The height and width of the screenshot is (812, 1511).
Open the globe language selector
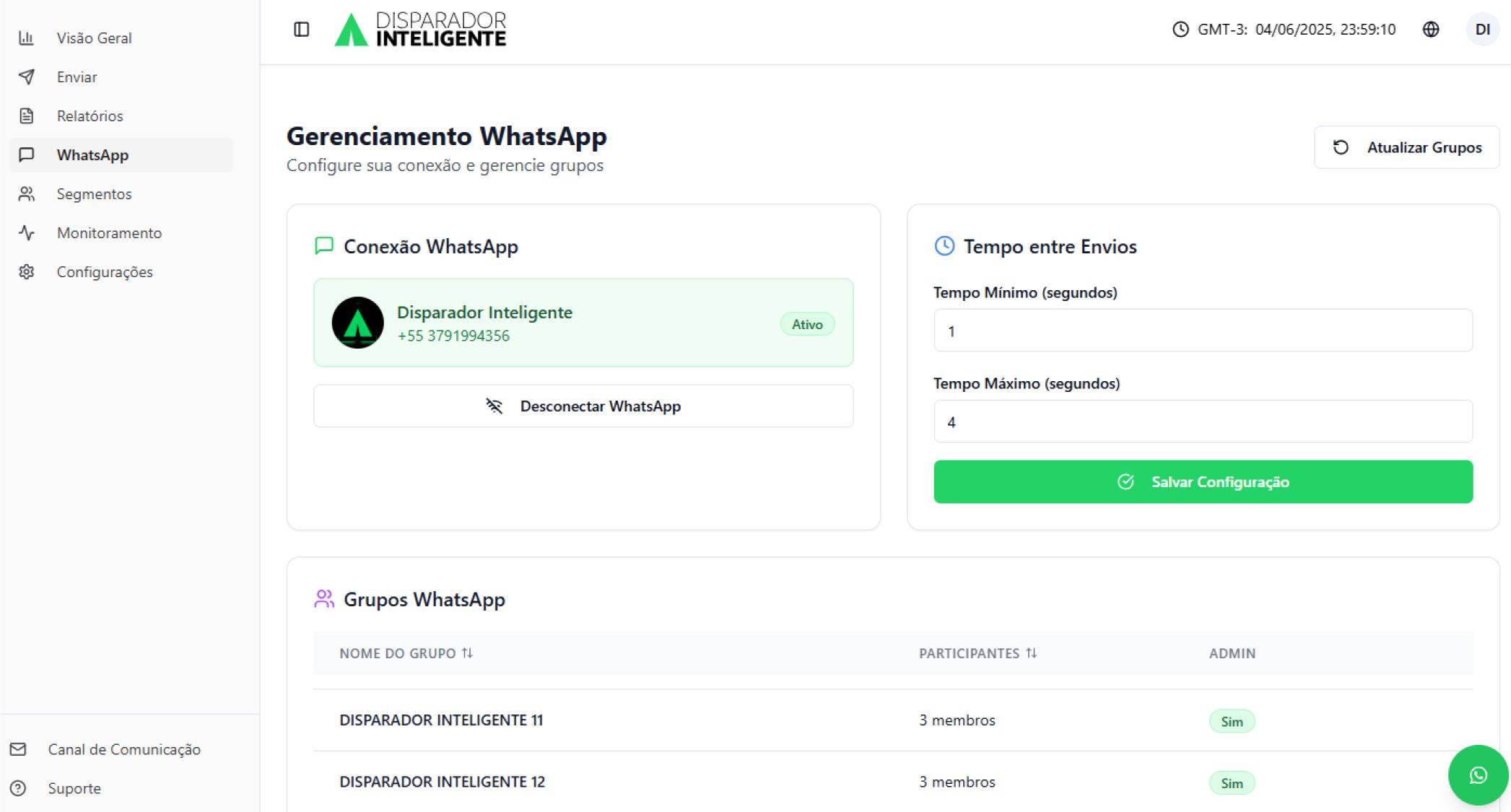point(1431,30)
